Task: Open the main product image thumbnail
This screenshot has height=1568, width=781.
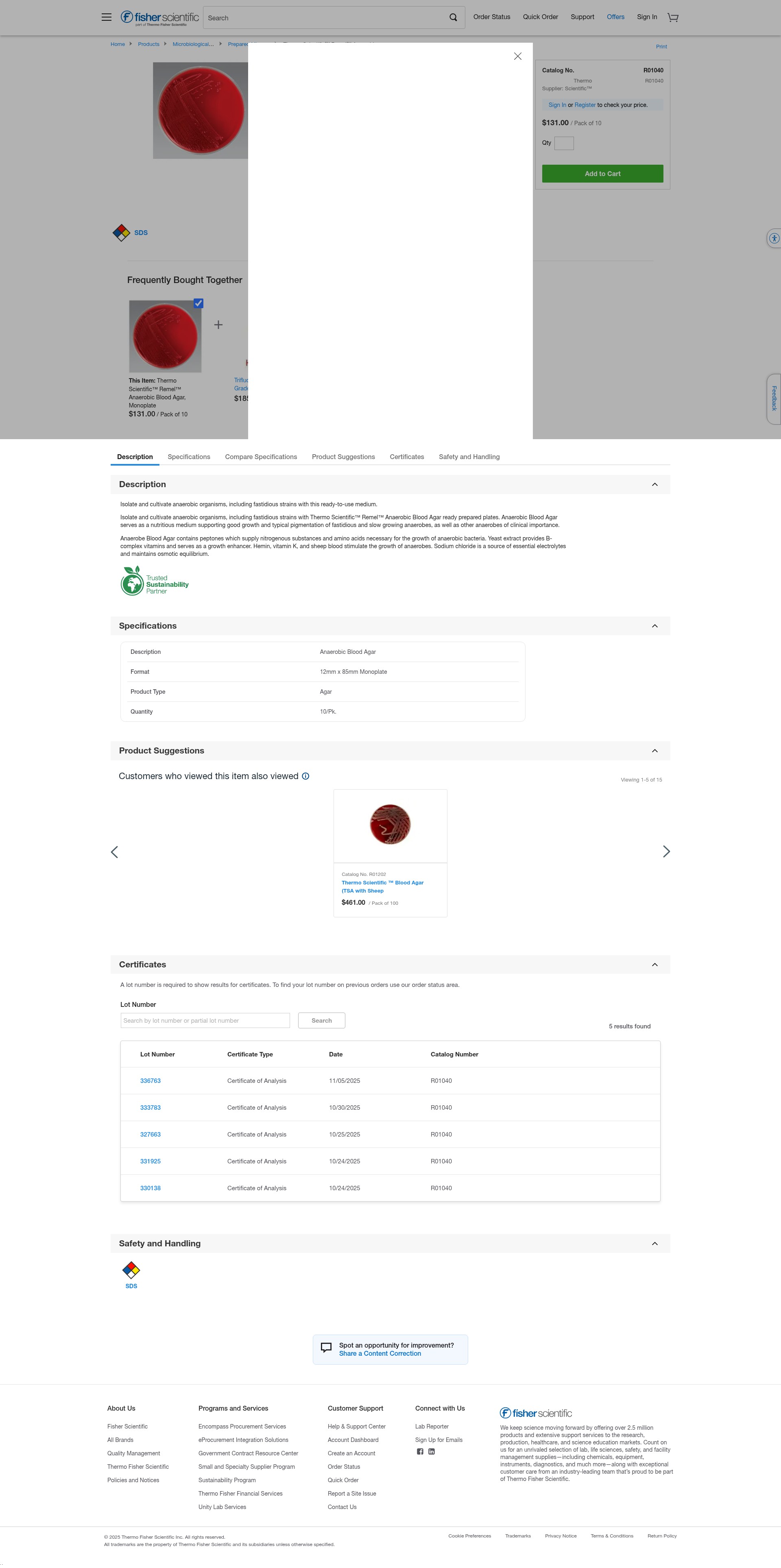Action: tap(200, 110)
